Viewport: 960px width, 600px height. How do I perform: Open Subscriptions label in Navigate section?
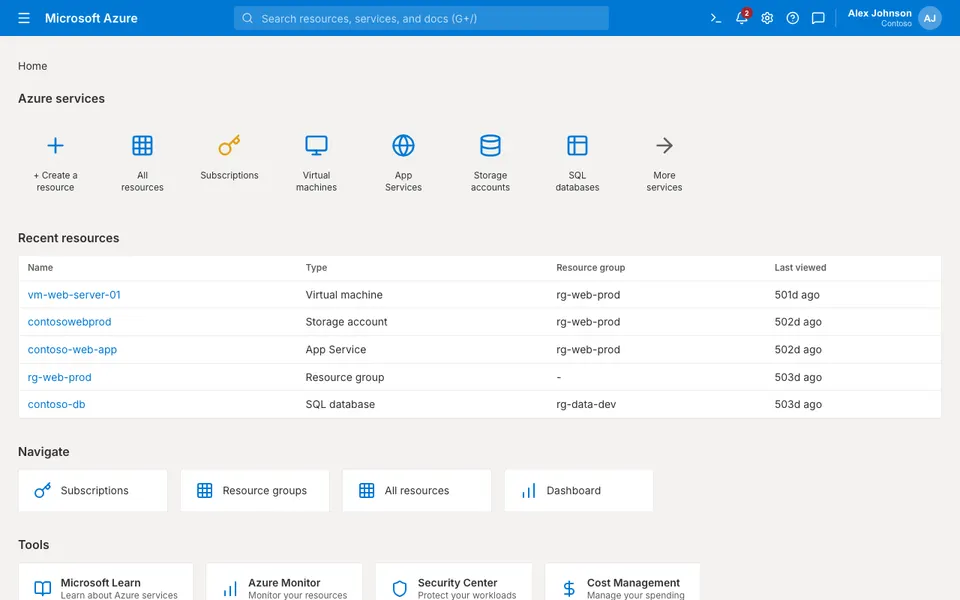click(94, 490)
